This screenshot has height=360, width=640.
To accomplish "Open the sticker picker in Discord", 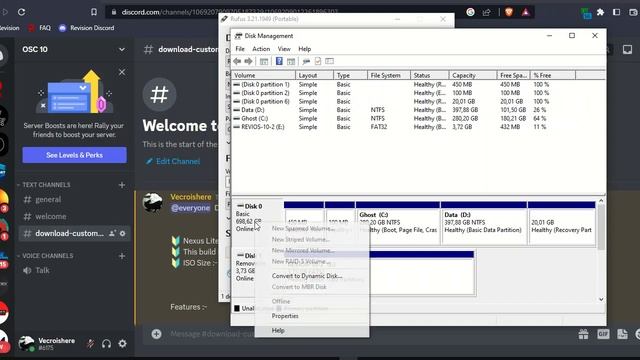I will coord(622,334).
